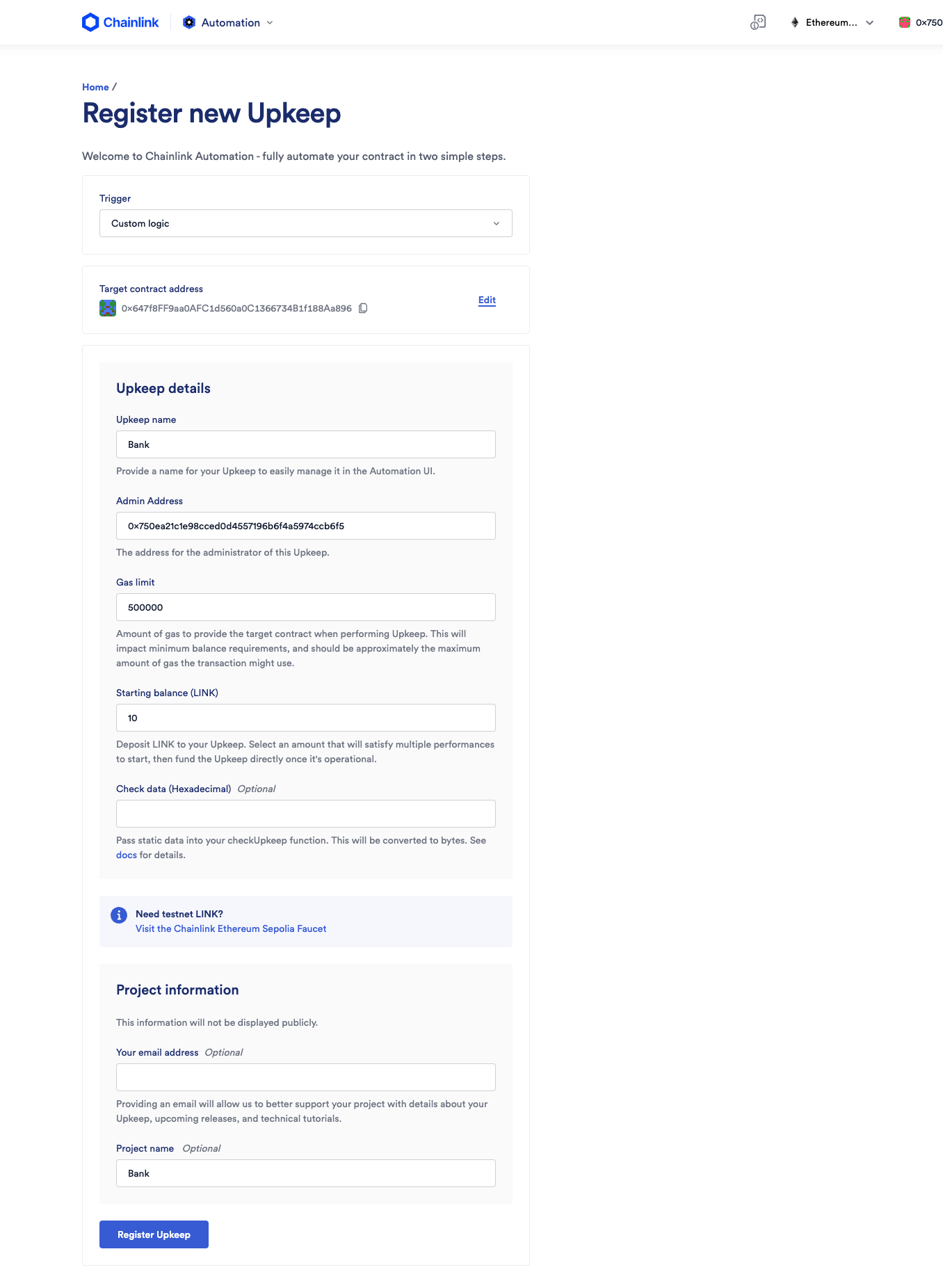Open the docs link for check data
The image size is (943, 1288).
pos(127,855)
